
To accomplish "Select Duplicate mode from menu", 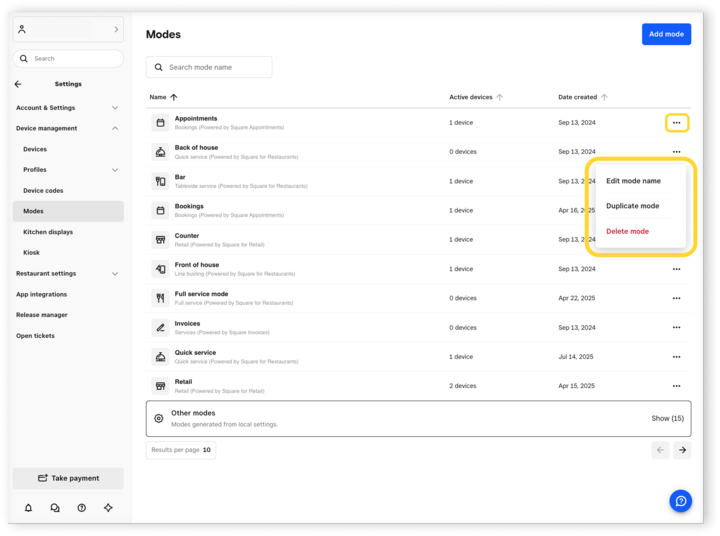I will 632,206.
